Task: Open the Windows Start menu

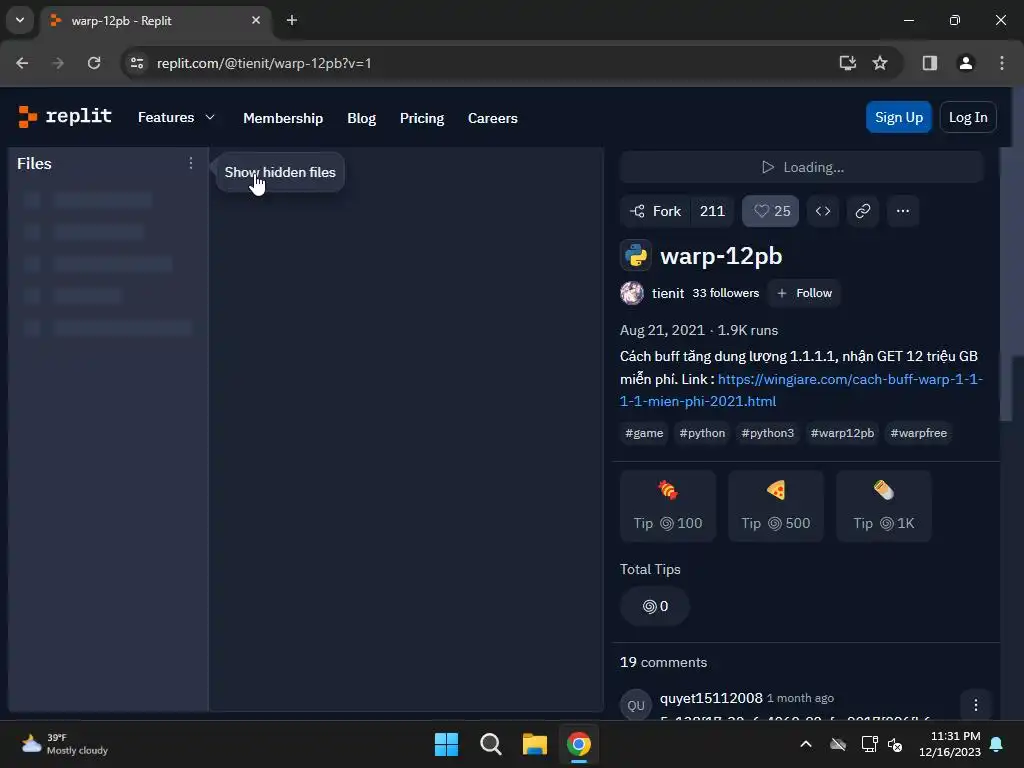Action: click(447, 744)
